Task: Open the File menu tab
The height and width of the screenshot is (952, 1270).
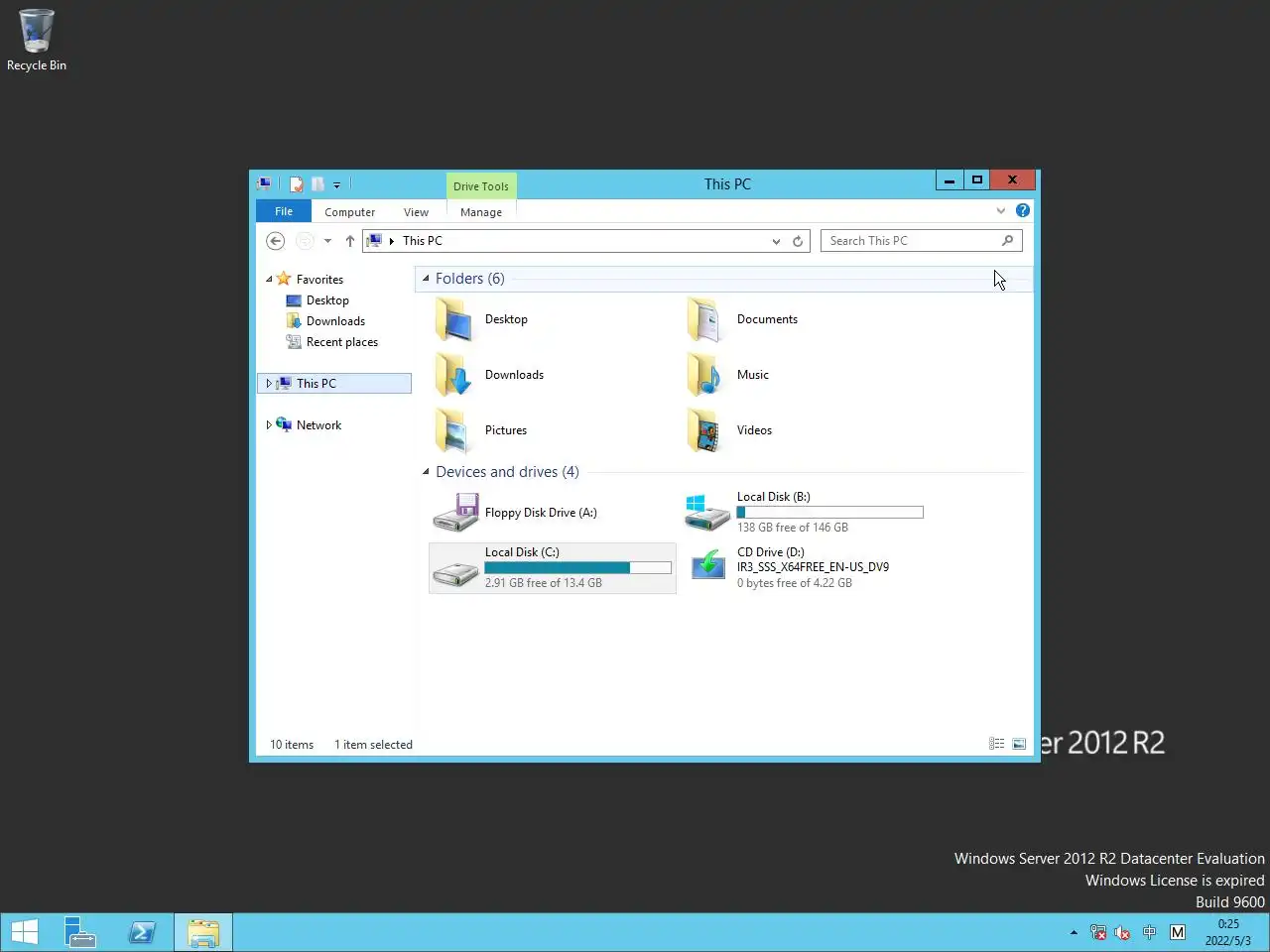Action: (x=284, y=211)
